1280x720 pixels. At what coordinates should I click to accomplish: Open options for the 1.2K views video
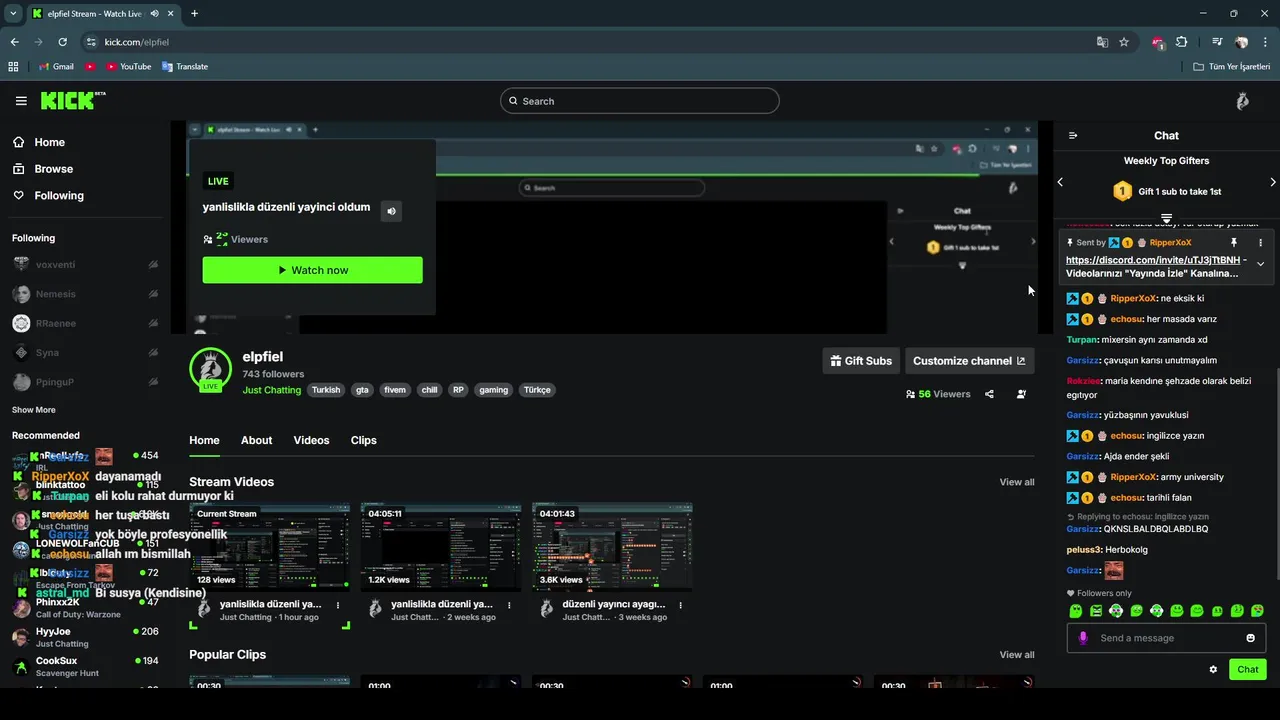509,605
